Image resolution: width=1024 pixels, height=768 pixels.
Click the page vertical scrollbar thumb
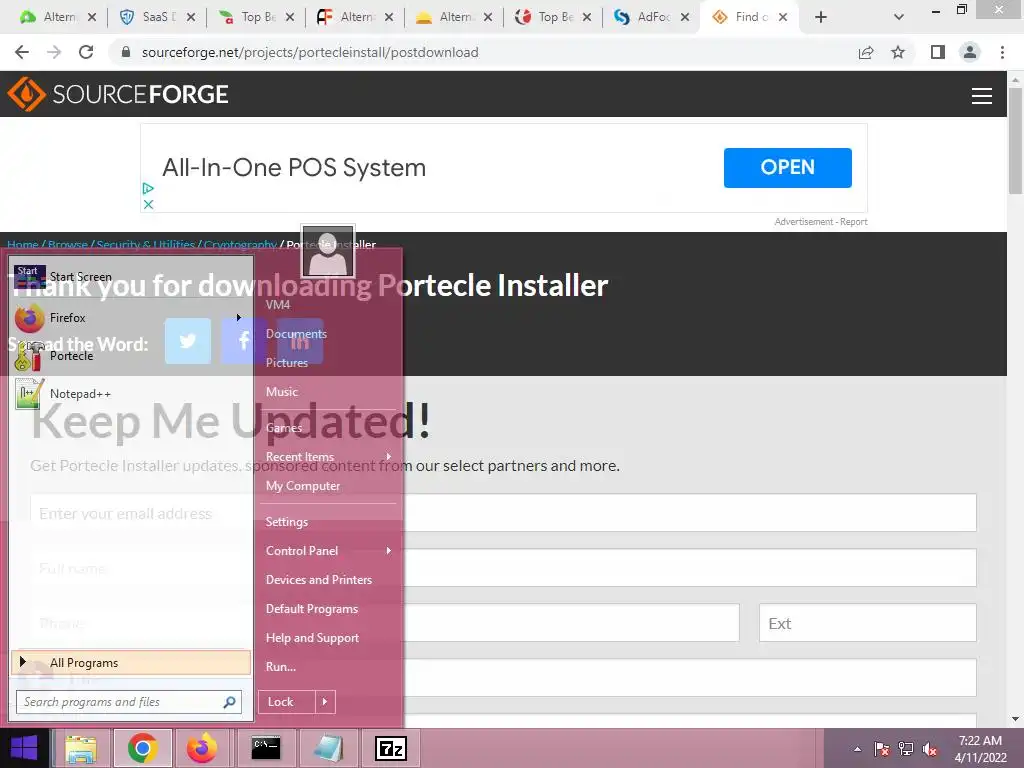click(1015, 140)
